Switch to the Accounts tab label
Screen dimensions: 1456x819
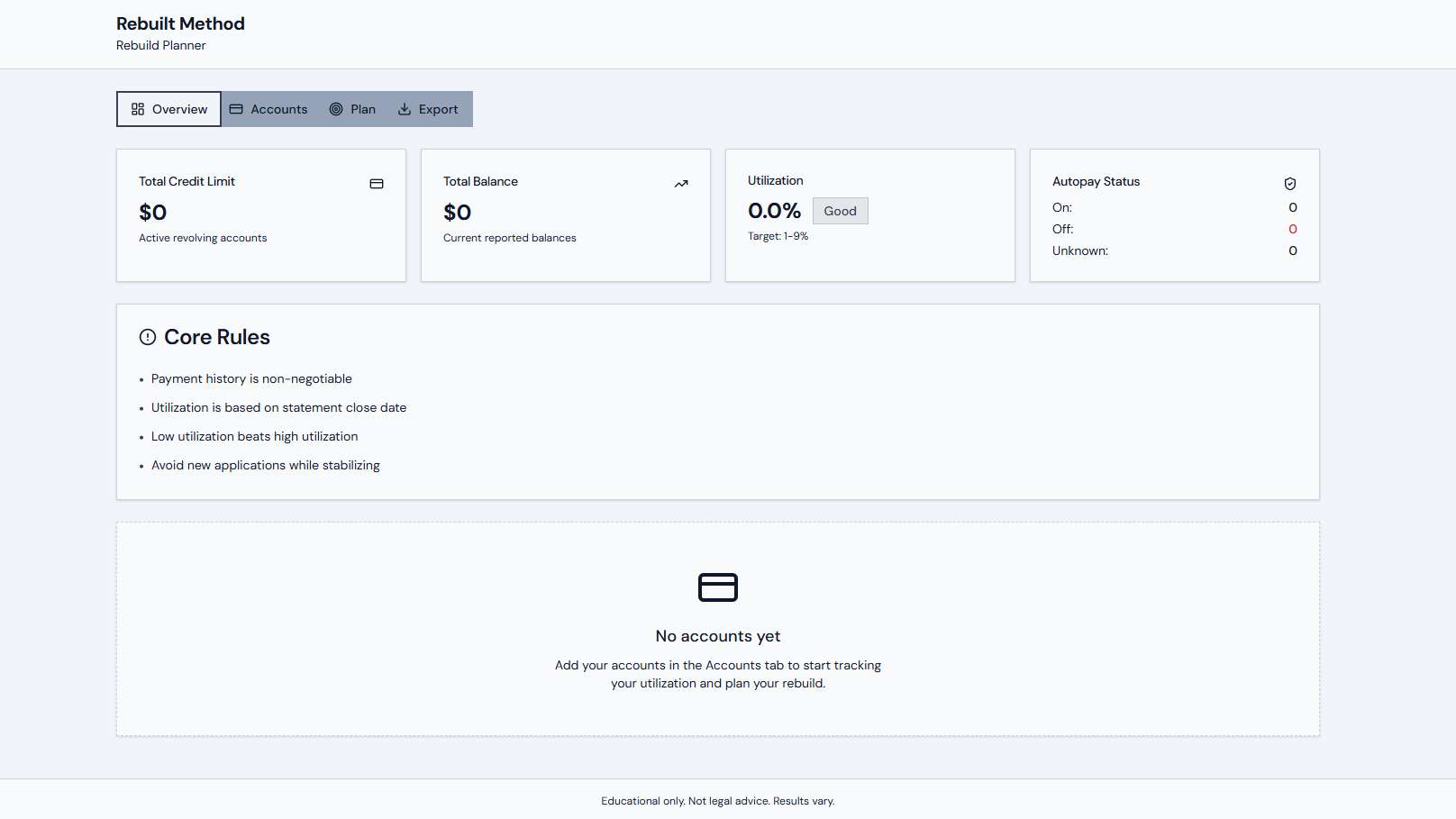(278, 109)
